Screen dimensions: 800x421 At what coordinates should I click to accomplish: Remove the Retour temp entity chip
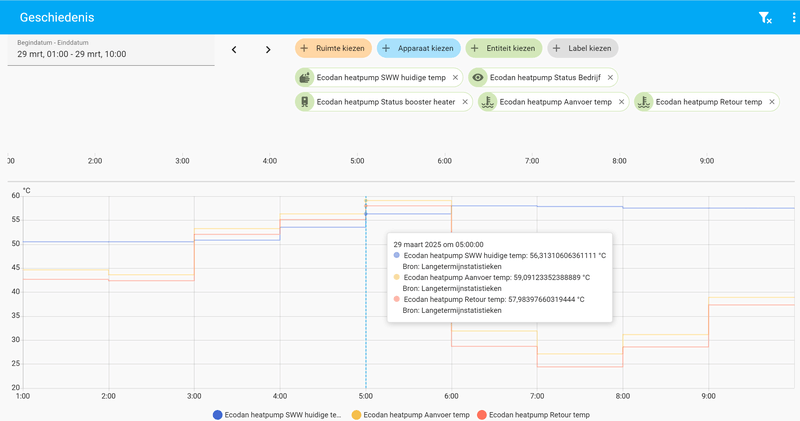[770, 102]
